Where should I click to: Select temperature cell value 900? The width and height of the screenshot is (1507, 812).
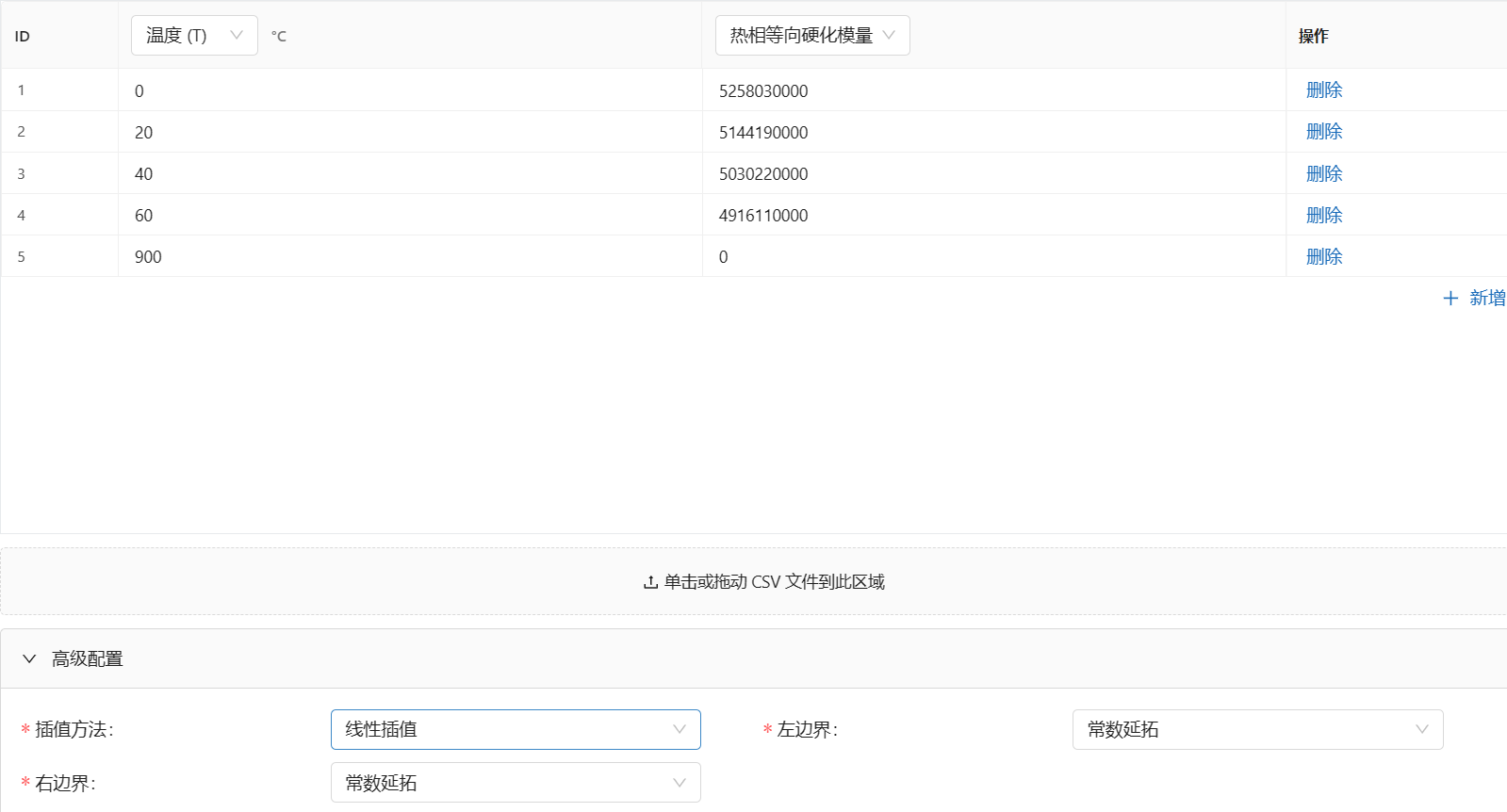410,256
